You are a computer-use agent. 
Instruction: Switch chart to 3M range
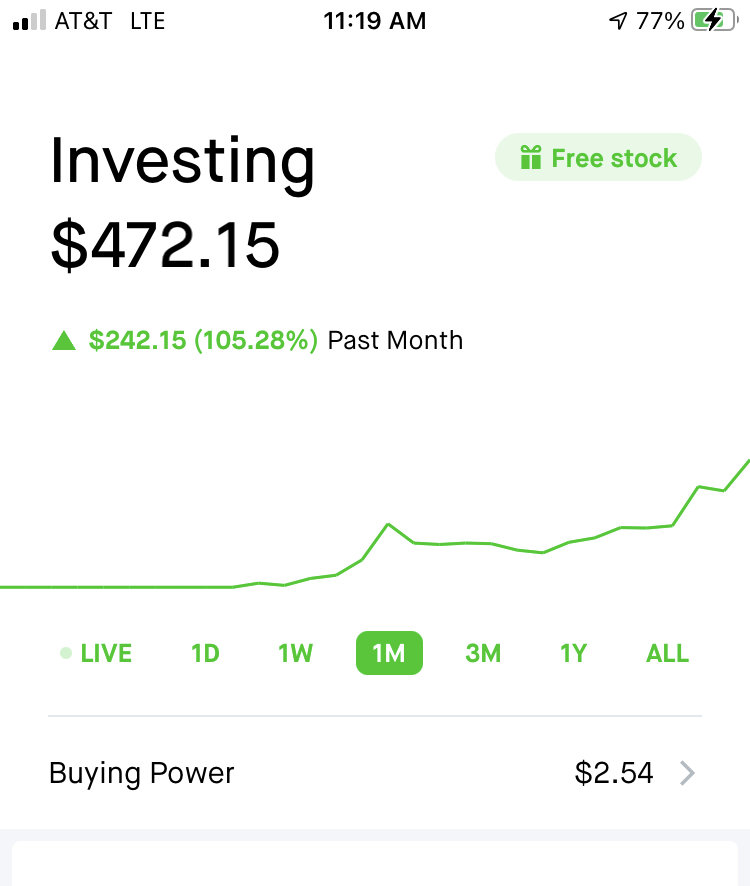click(483, 653)
